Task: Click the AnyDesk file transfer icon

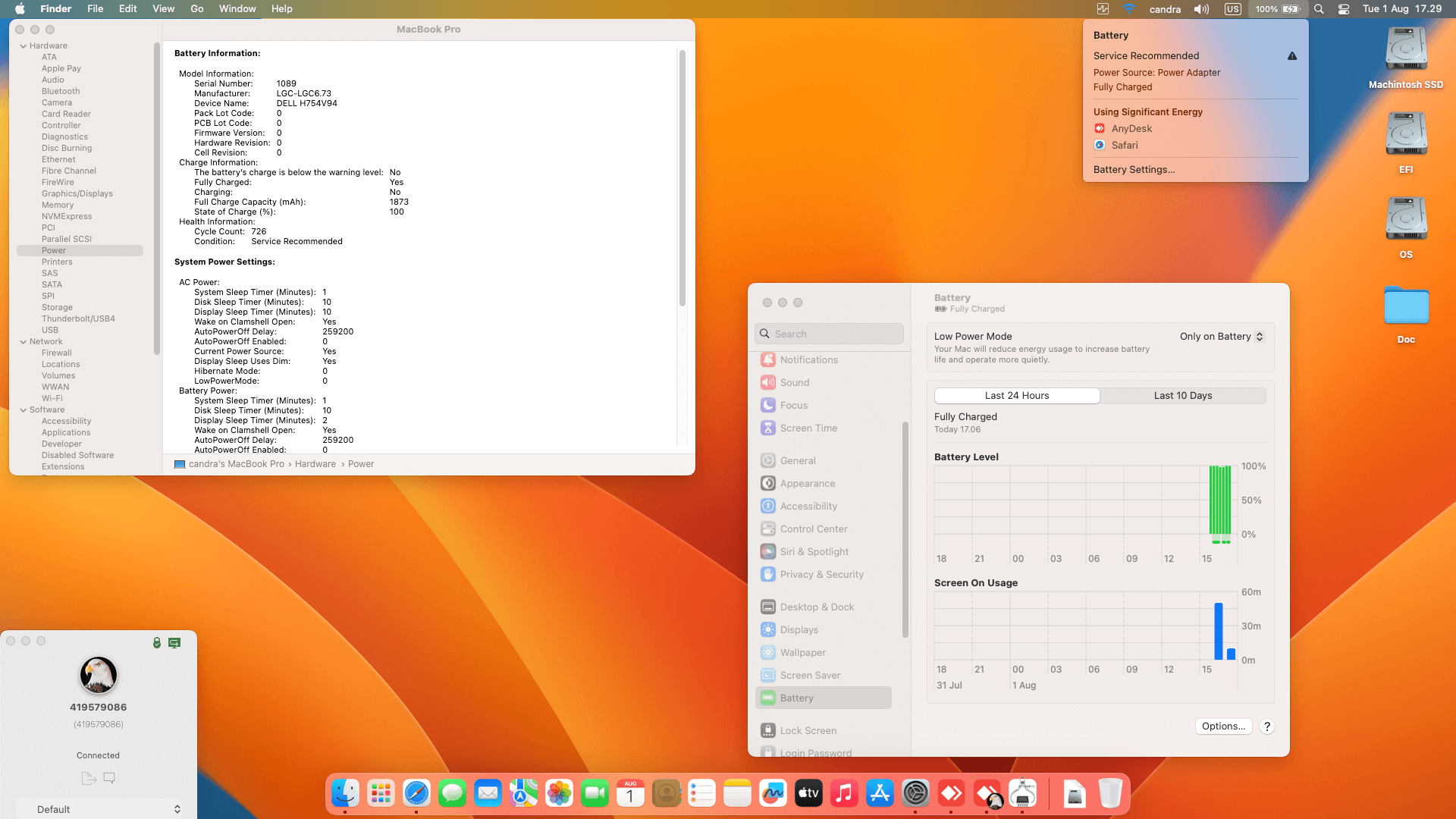Action: [89, 778]
